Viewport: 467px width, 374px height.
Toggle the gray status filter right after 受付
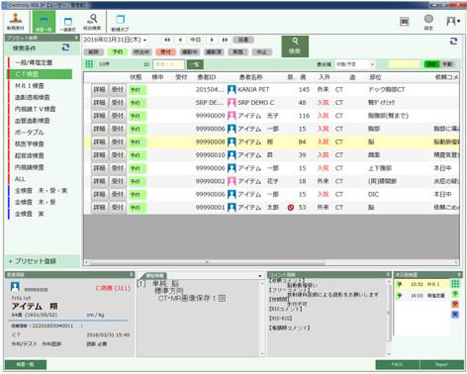[x=190, y=52]
